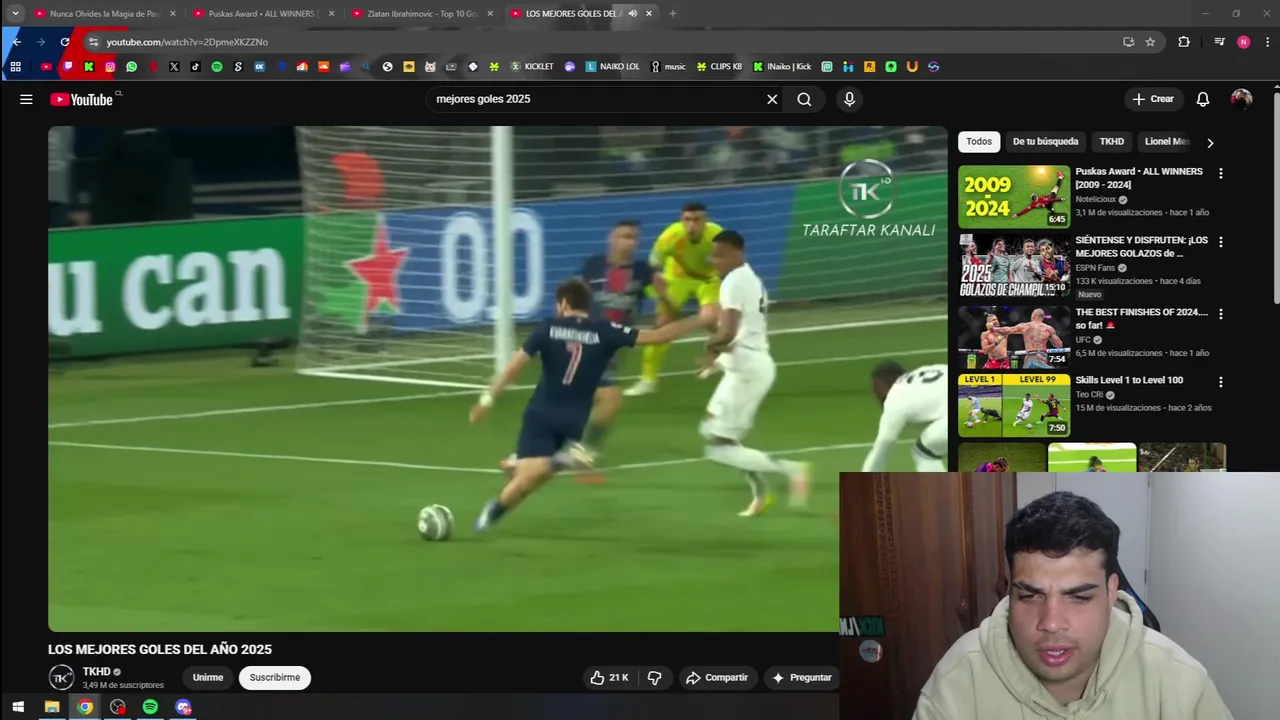Click the Suscribirme button
This screenshot has height=720, width=1280.
(x=275, y=677)
